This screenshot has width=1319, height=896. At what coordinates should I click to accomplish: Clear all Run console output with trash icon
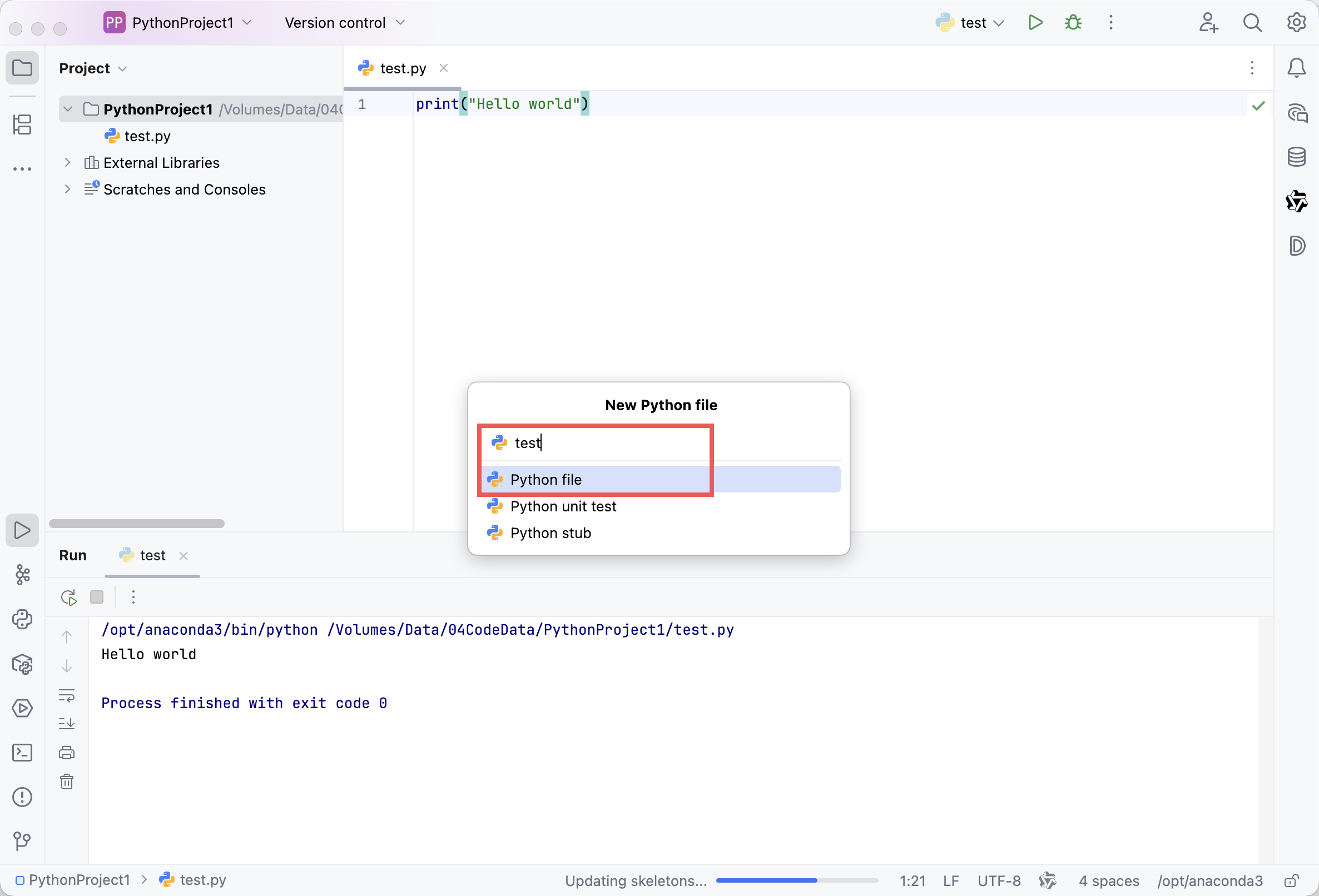tap(67, 782)
